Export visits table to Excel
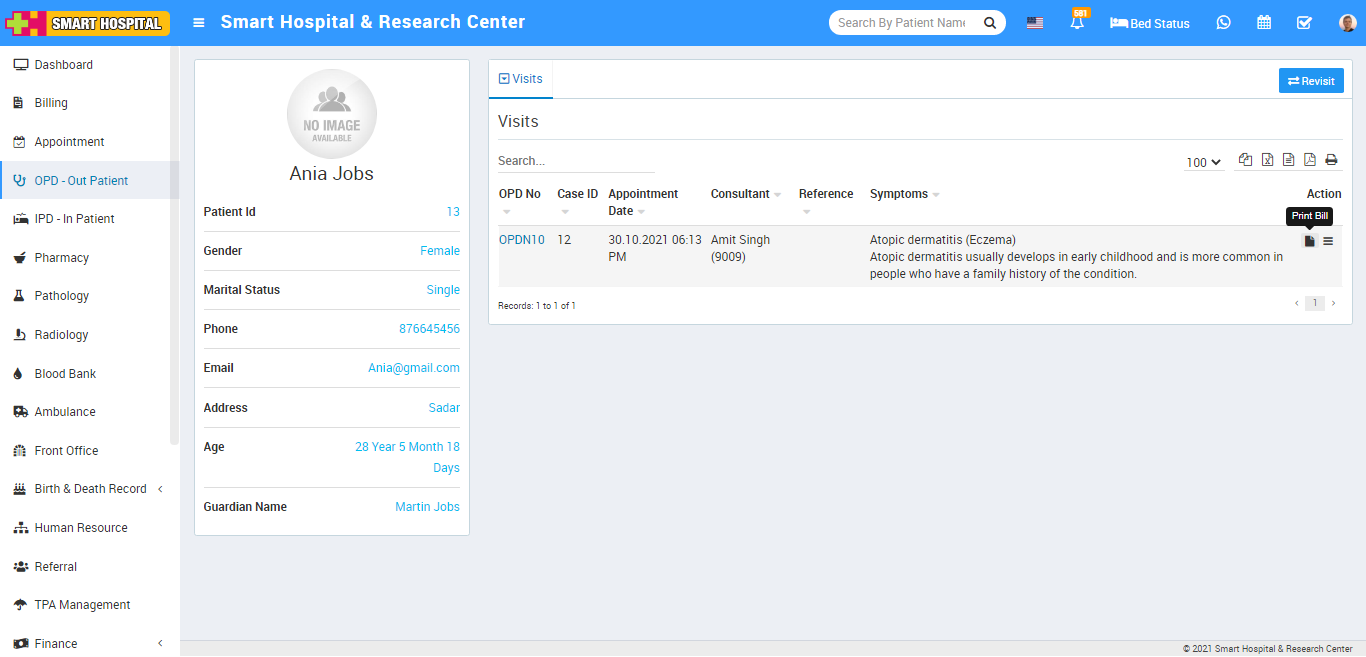Screen dimensions: 1366x657 tap(1267, 160)
